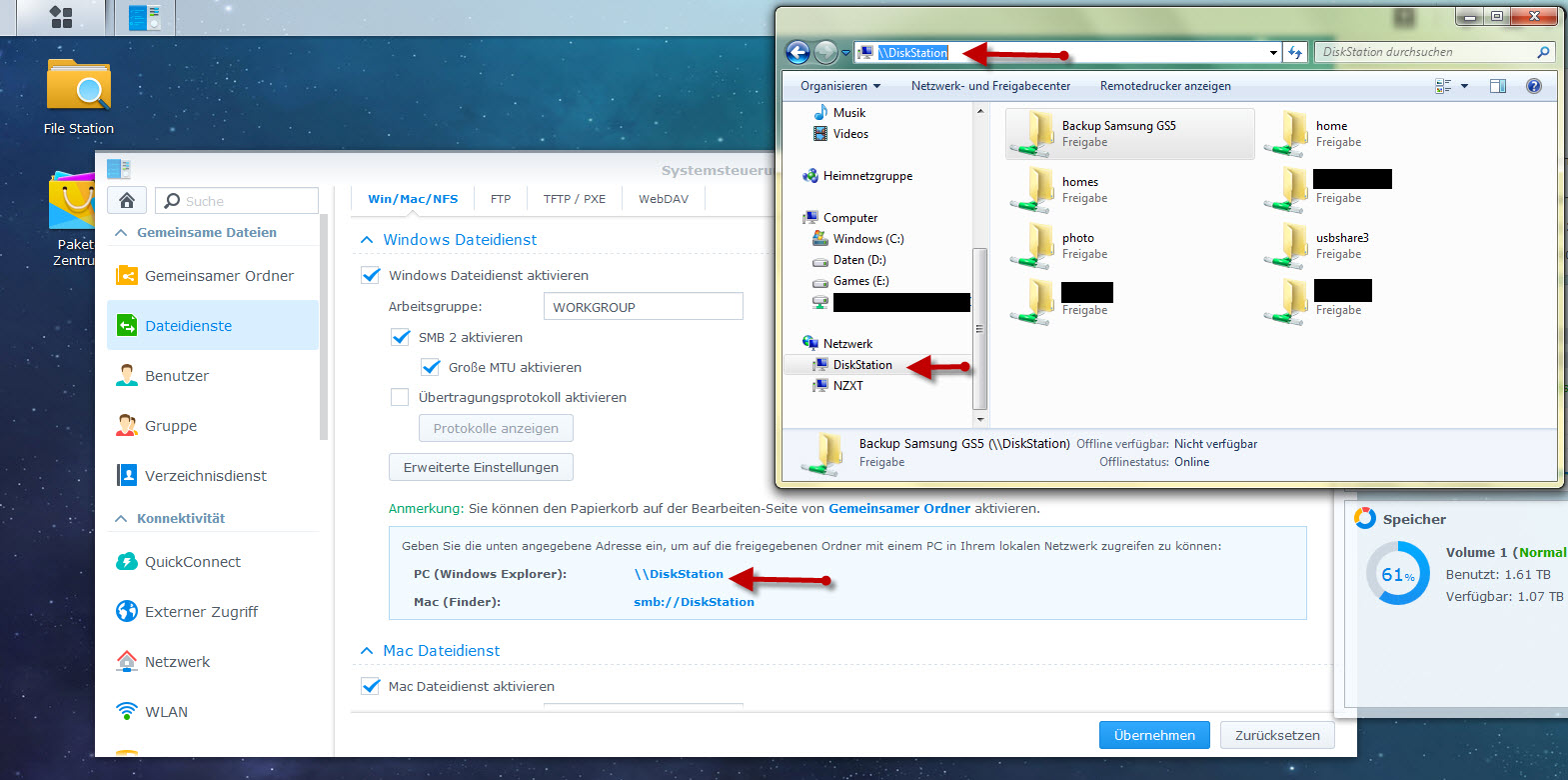Click the Control Panel taskbar icon
1568x780 pixels.
coord(145,17)
